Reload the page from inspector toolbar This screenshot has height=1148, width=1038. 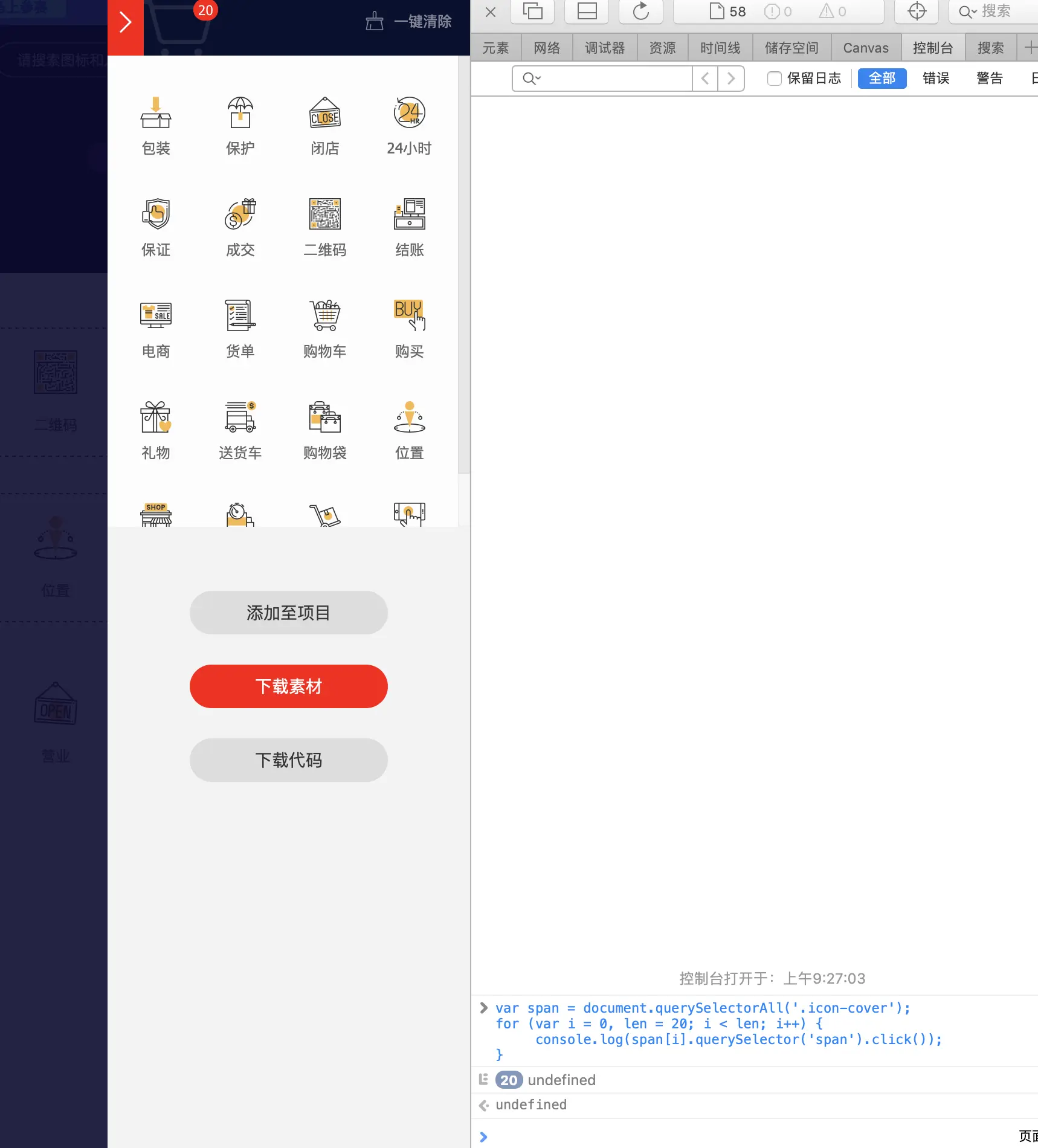pyautogui.click(x=641, y=11)
